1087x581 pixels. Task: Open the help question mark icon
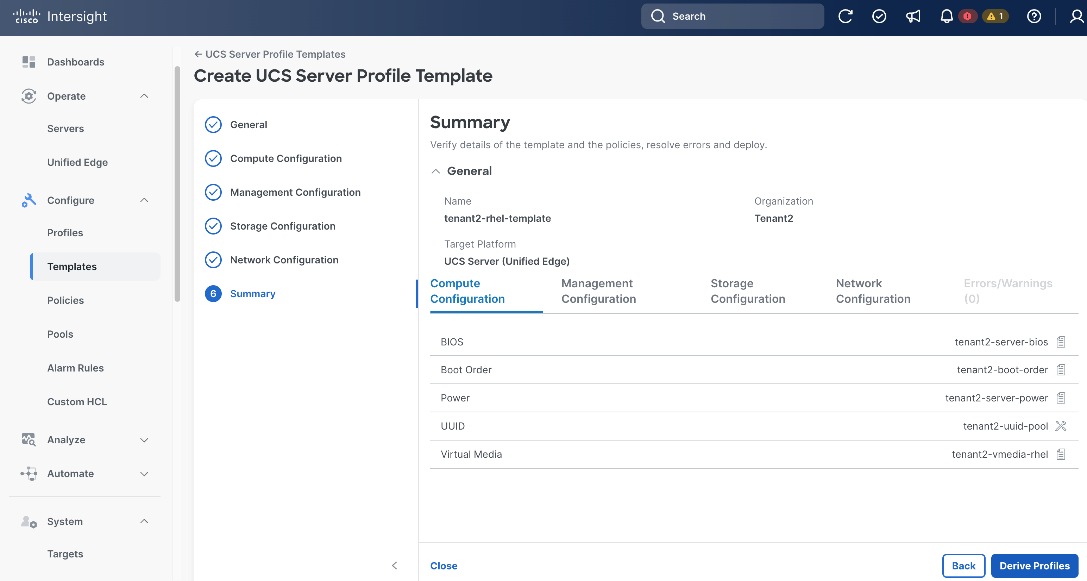click(x=1034, y=17)
